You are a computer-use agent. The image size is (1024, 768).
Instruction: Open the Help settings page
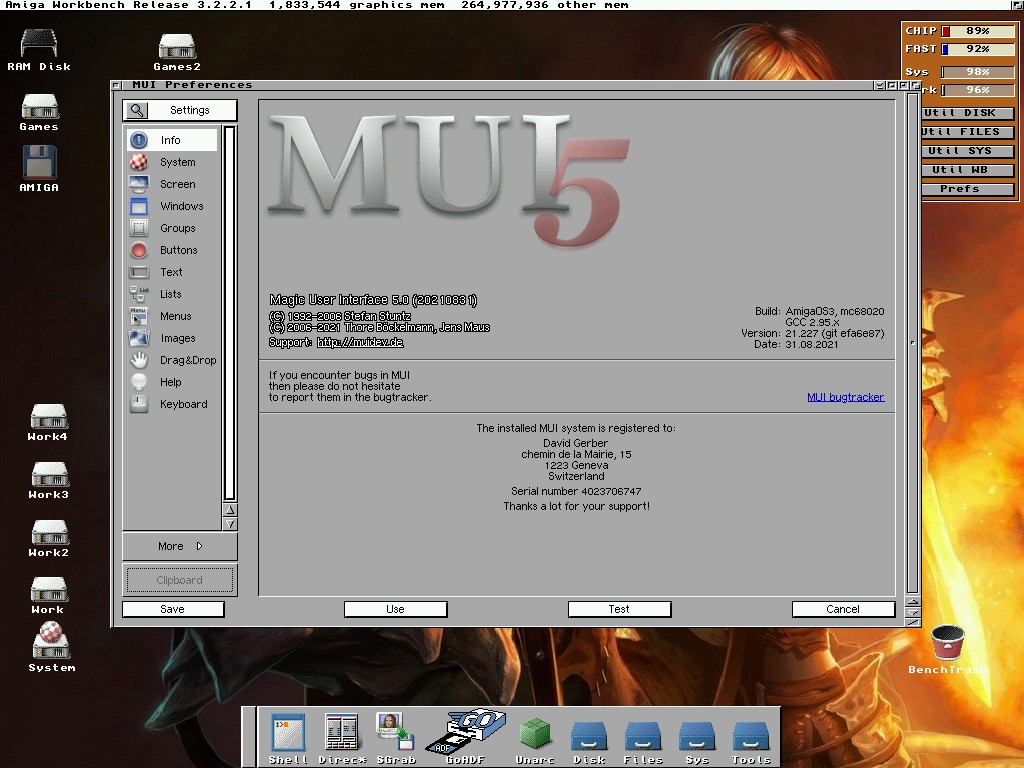point(172,382)
